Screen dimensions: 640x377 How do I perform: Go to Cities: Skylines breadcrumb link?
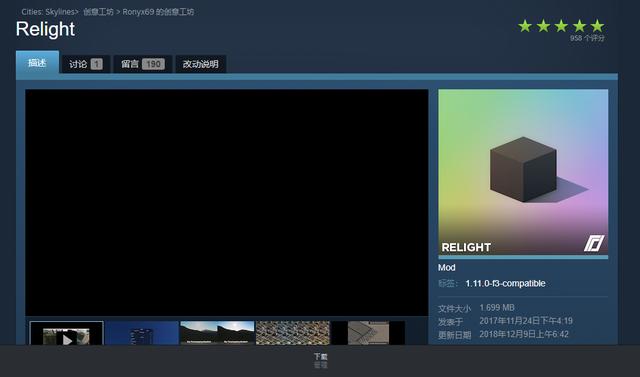coord(48,12)
